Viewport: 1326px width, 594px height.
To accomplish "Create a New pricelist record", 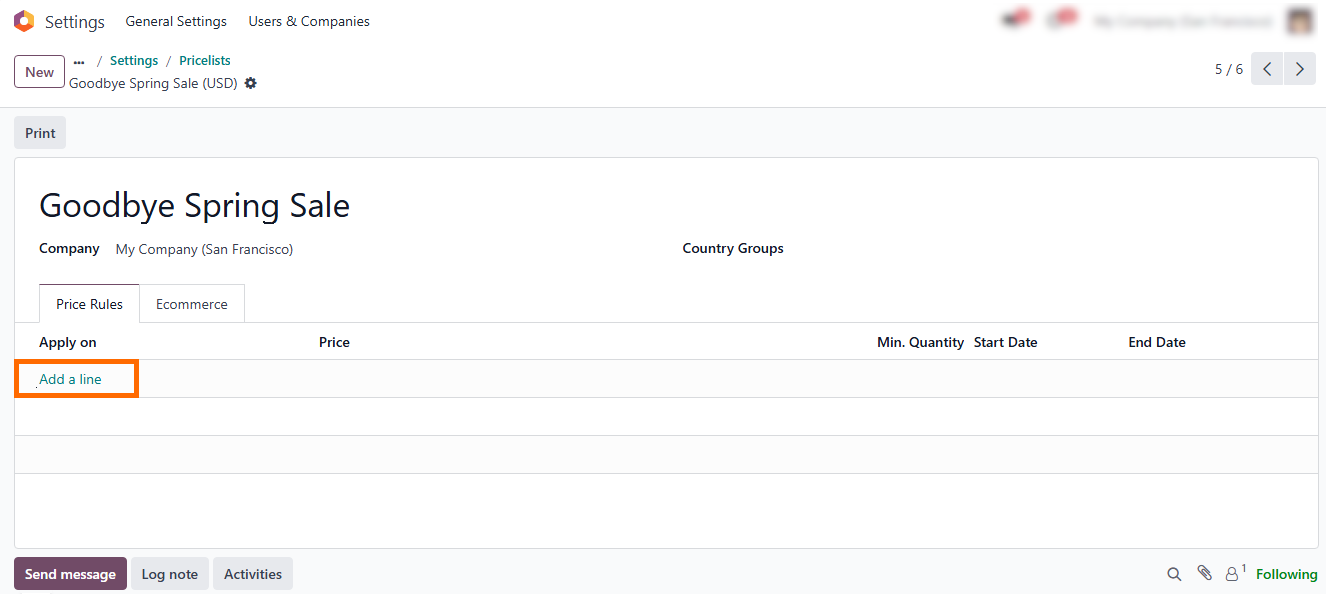I will pyautogui.click(x=39, y=72).
